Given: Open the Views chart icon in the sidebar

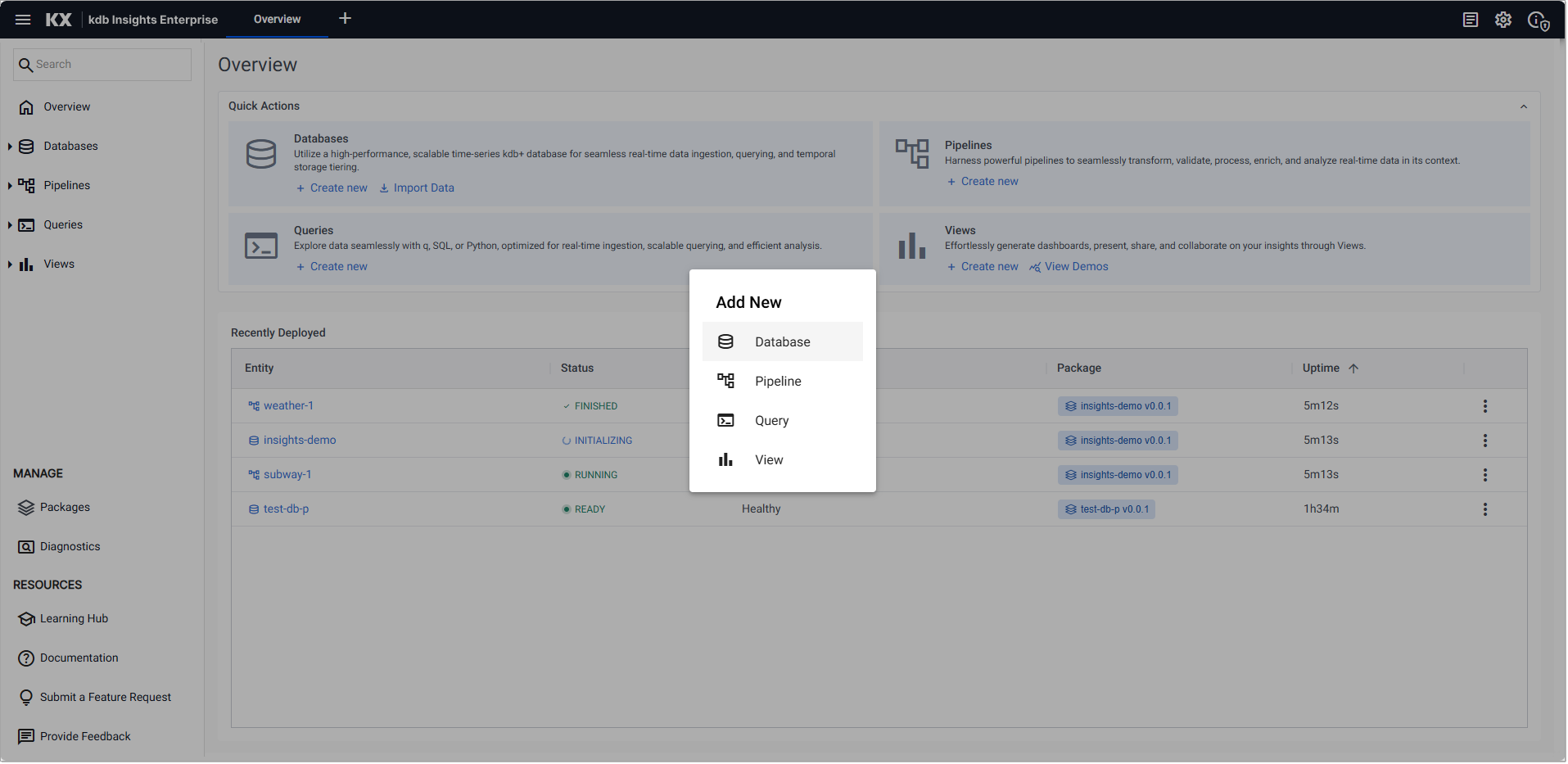Looking at the screenshot, I should (x=25, y=264).
